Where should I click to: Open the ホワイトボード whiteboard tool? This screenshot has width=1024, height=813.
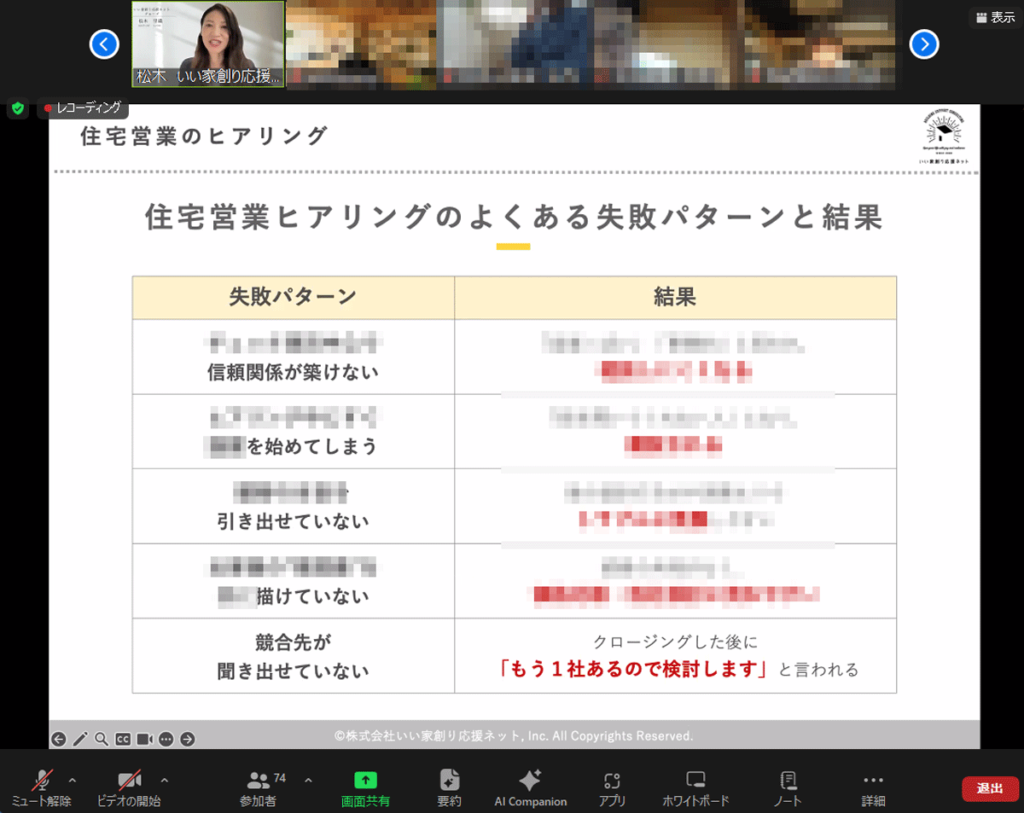pyautogui.click(x=696, y=788)
